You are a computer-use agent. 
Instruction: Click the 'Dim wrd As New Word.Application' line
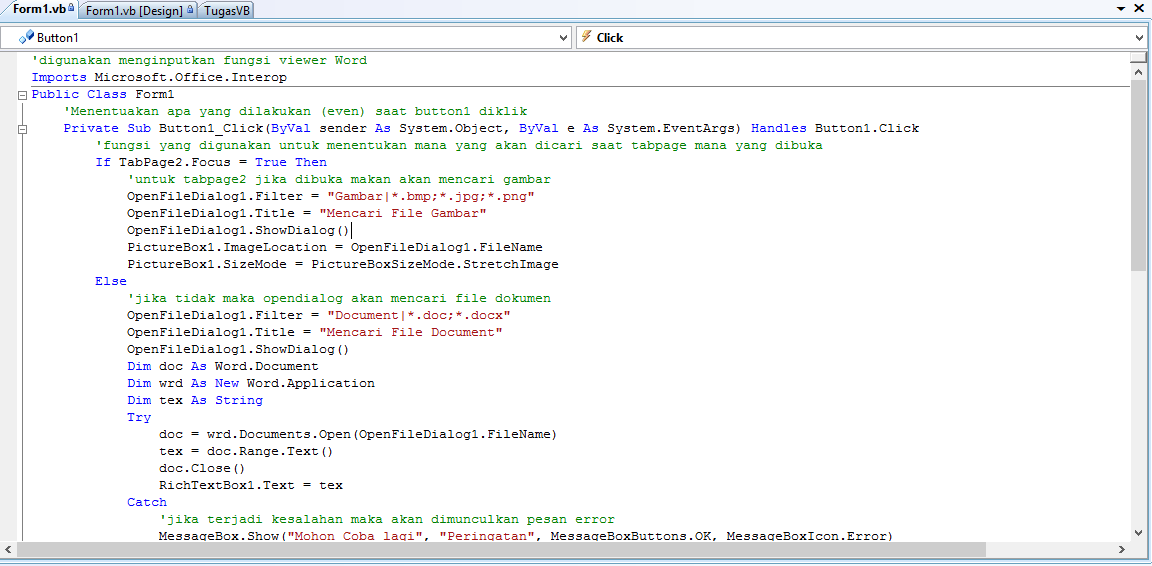tap(251, 383)
